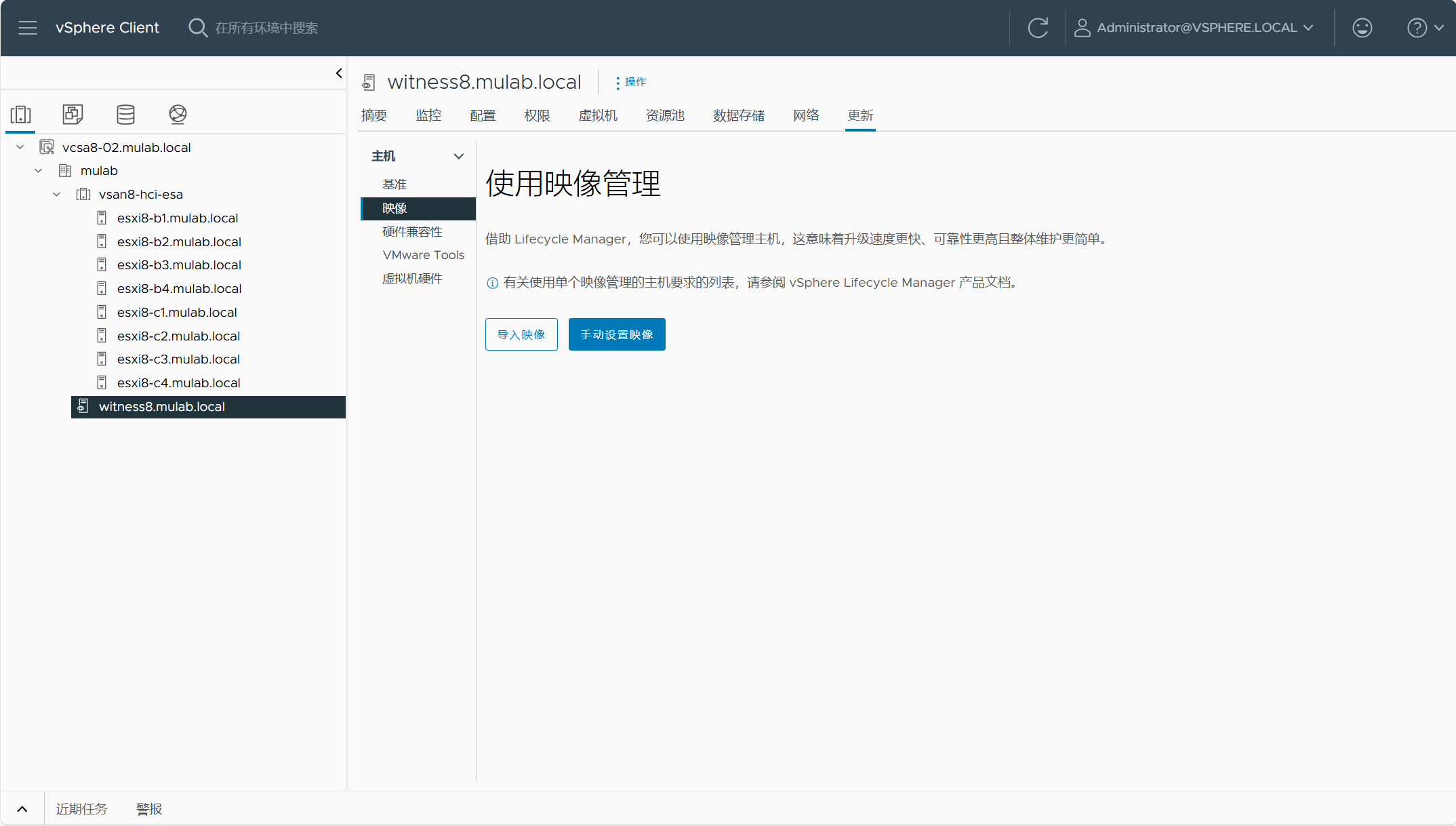1456x826 pixels.
Task: Open the 网络 tab
Action: coord(806,115)
